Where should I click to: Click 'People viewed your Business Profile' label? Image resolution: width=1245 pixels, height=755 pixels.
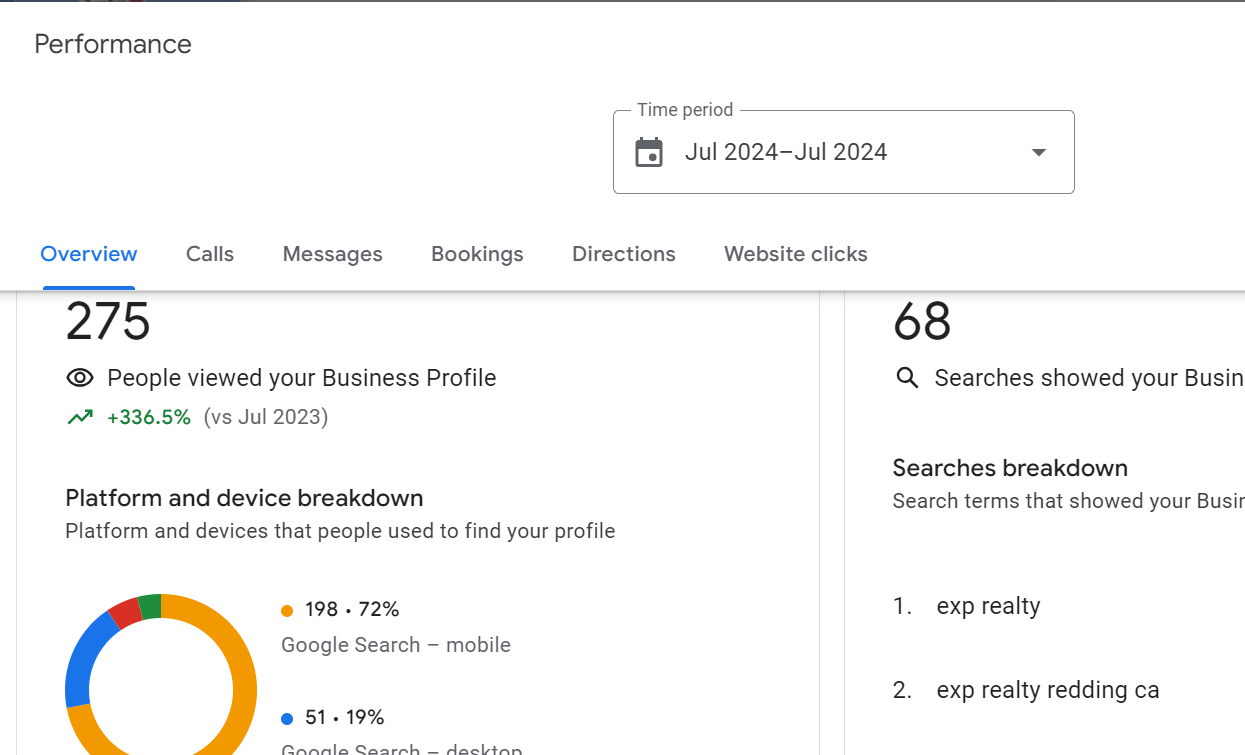click(302, 378)
